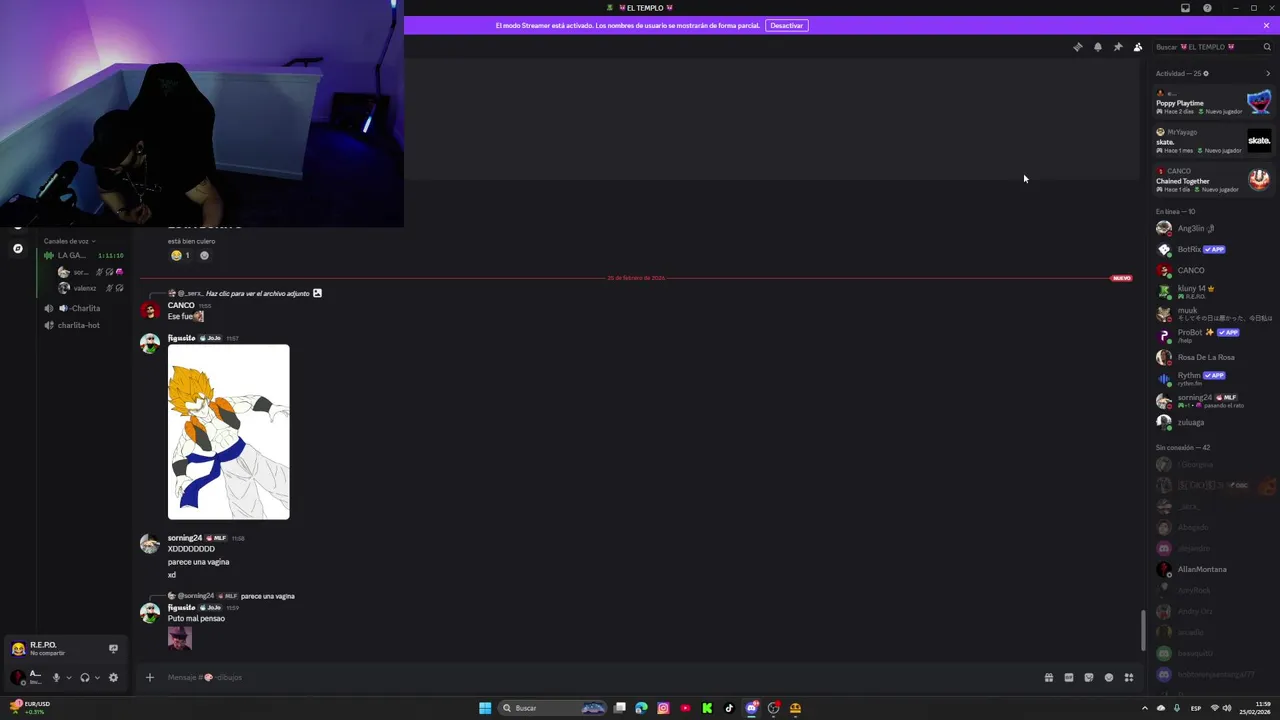The image size is (1280, 720).
Task: Select member Rosa De La Rosa
Action: 1213,357
